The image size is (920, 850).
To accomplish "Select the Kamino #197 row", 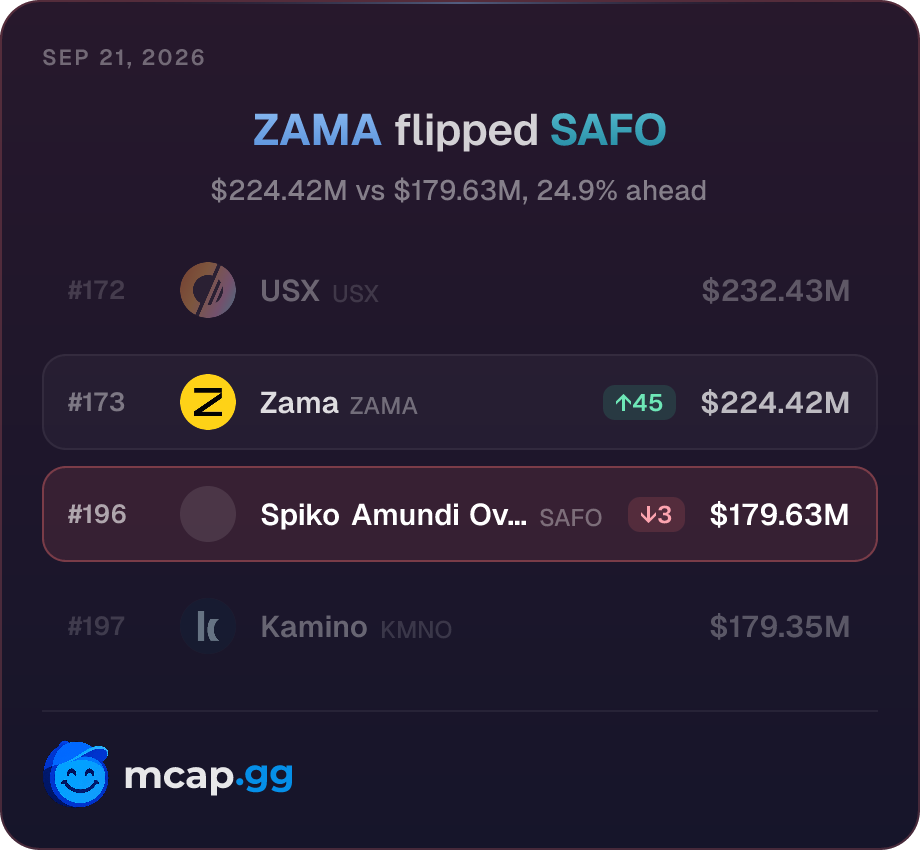I will pos(460,626).
